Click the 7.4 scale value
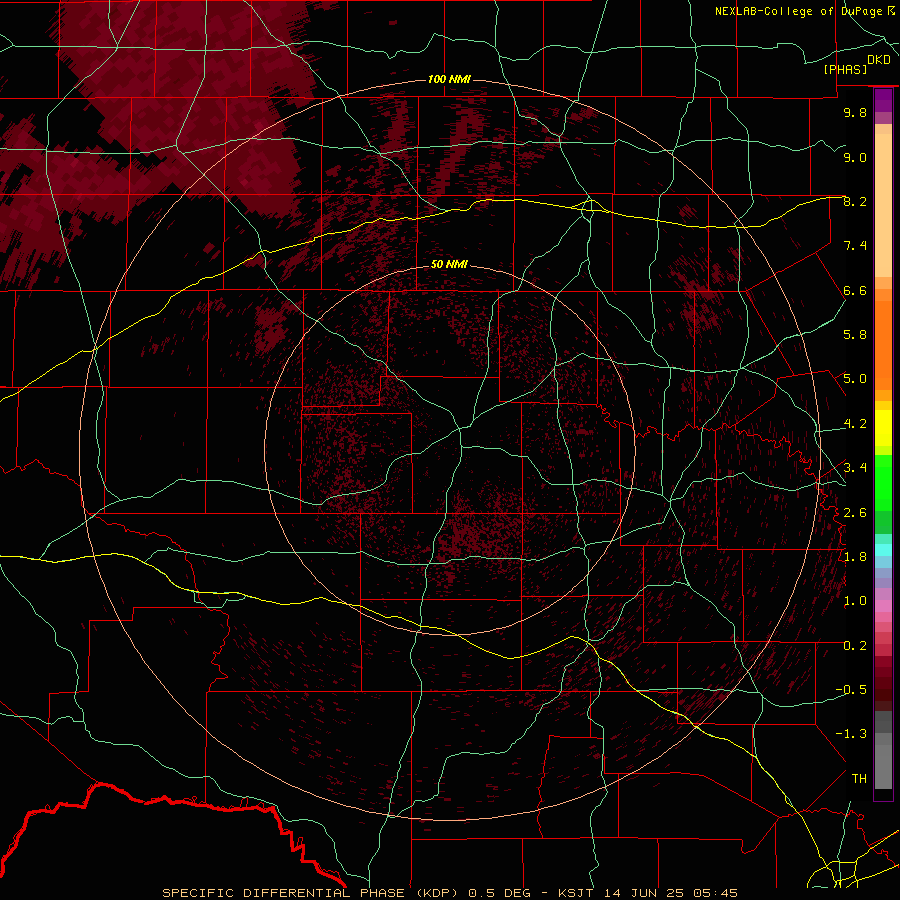The width and height of the screenshot is (900, 900). point(855,246)
